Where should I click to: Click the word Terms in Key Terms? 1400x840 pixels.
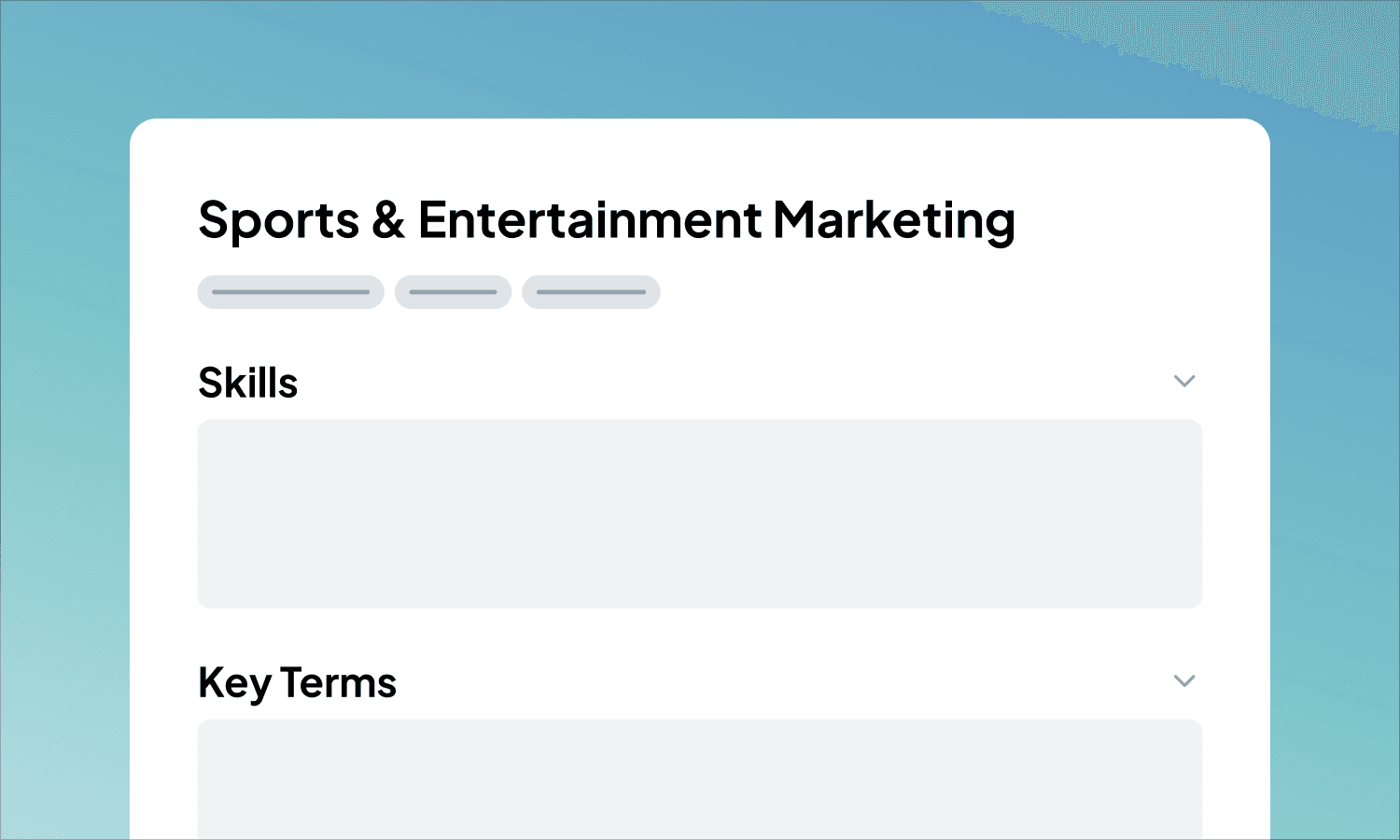point(338,682)
